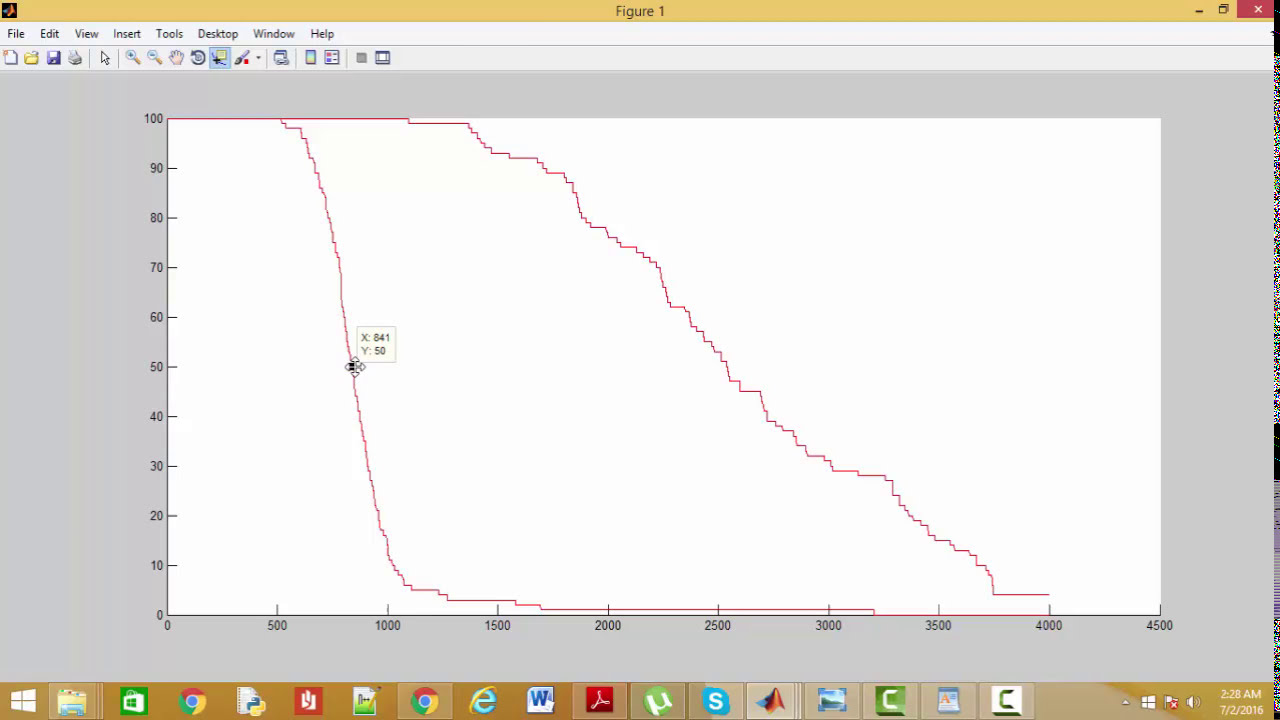Select the Edit Plot arrow tool

(x=105, y=58)
